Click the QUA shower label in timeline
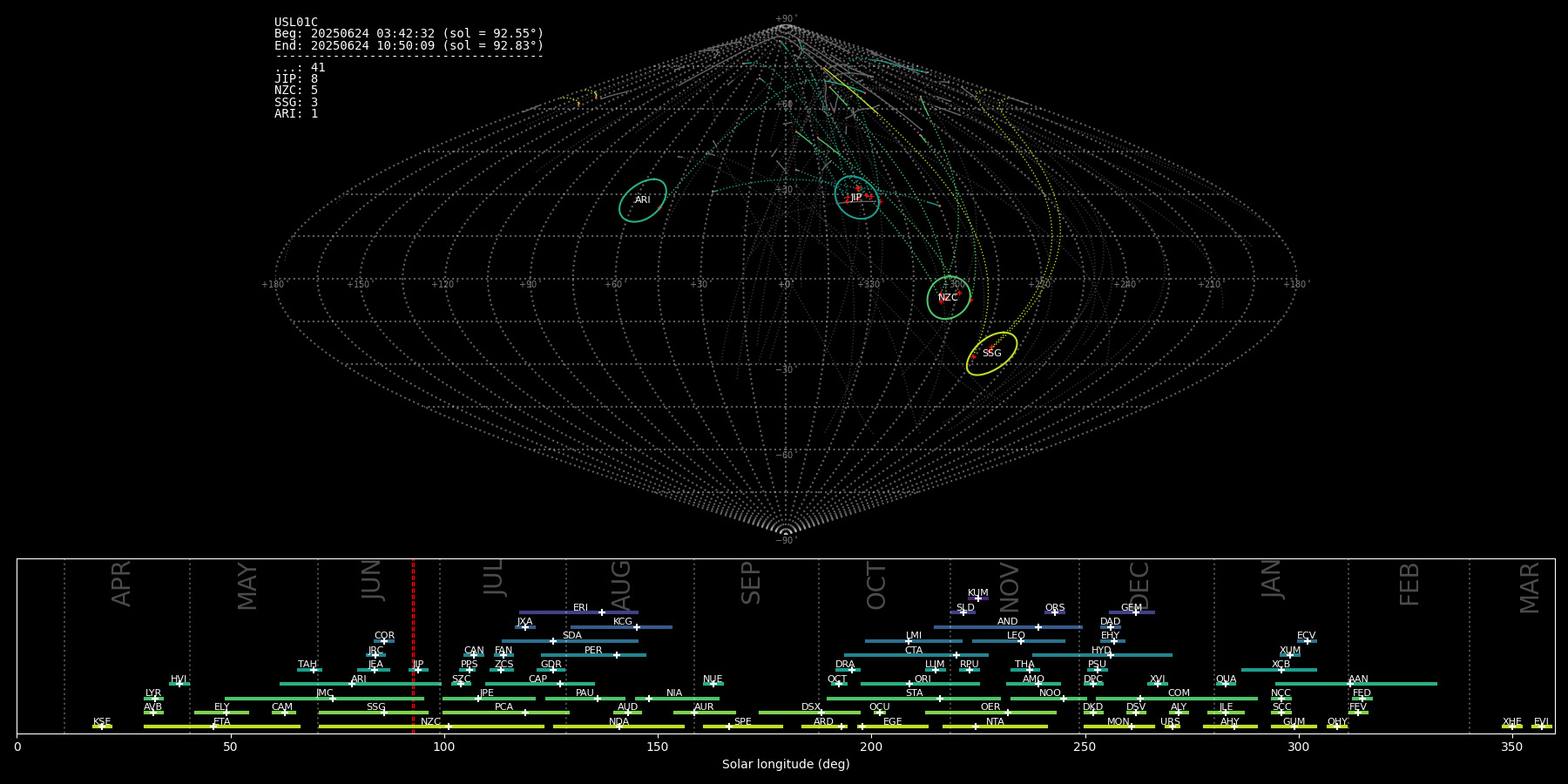1568x784 pixels. (x=1227, y=679)
